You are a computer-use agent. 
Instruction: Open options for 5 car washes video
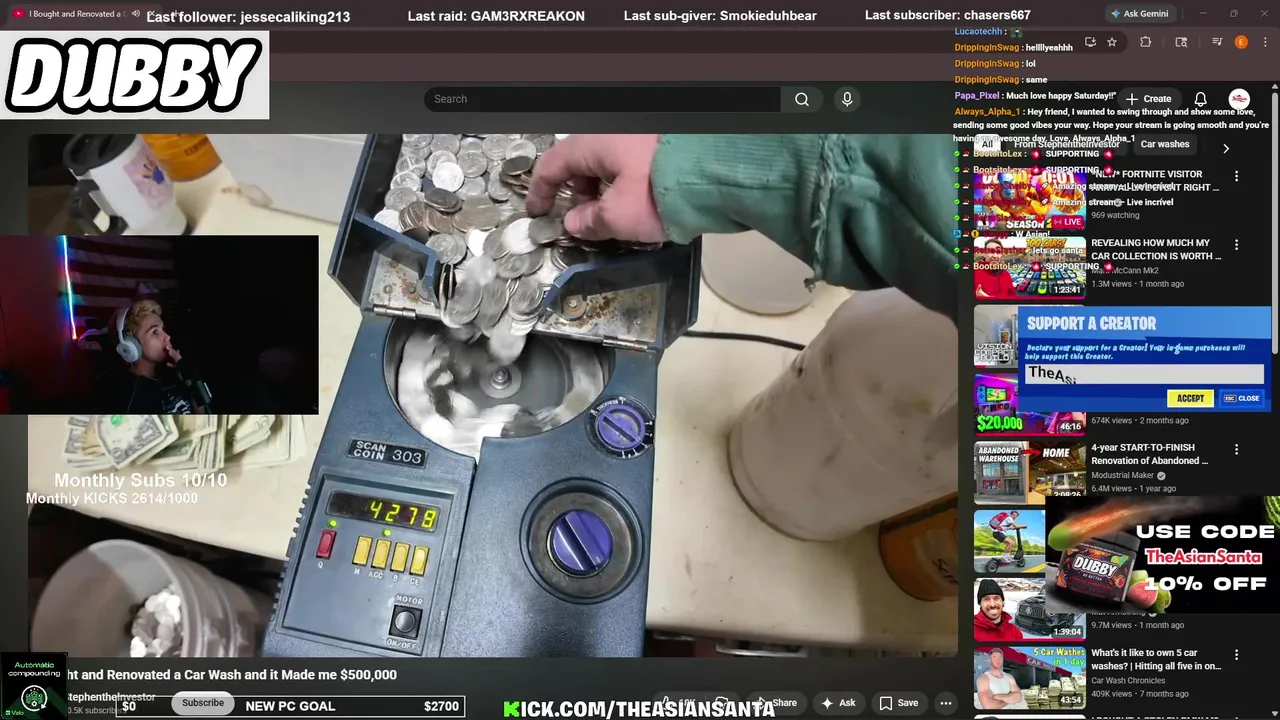coord(1236,655)
